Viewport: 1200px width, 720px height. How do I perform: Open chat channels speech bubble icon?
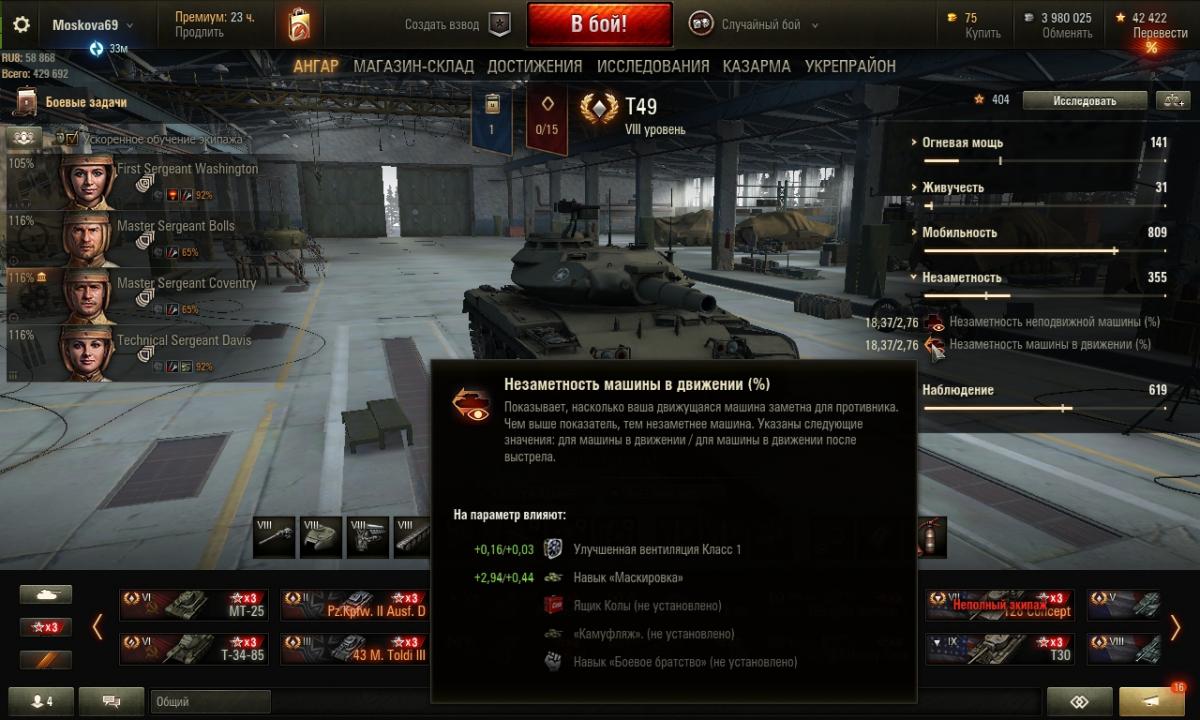coord(111,701)
